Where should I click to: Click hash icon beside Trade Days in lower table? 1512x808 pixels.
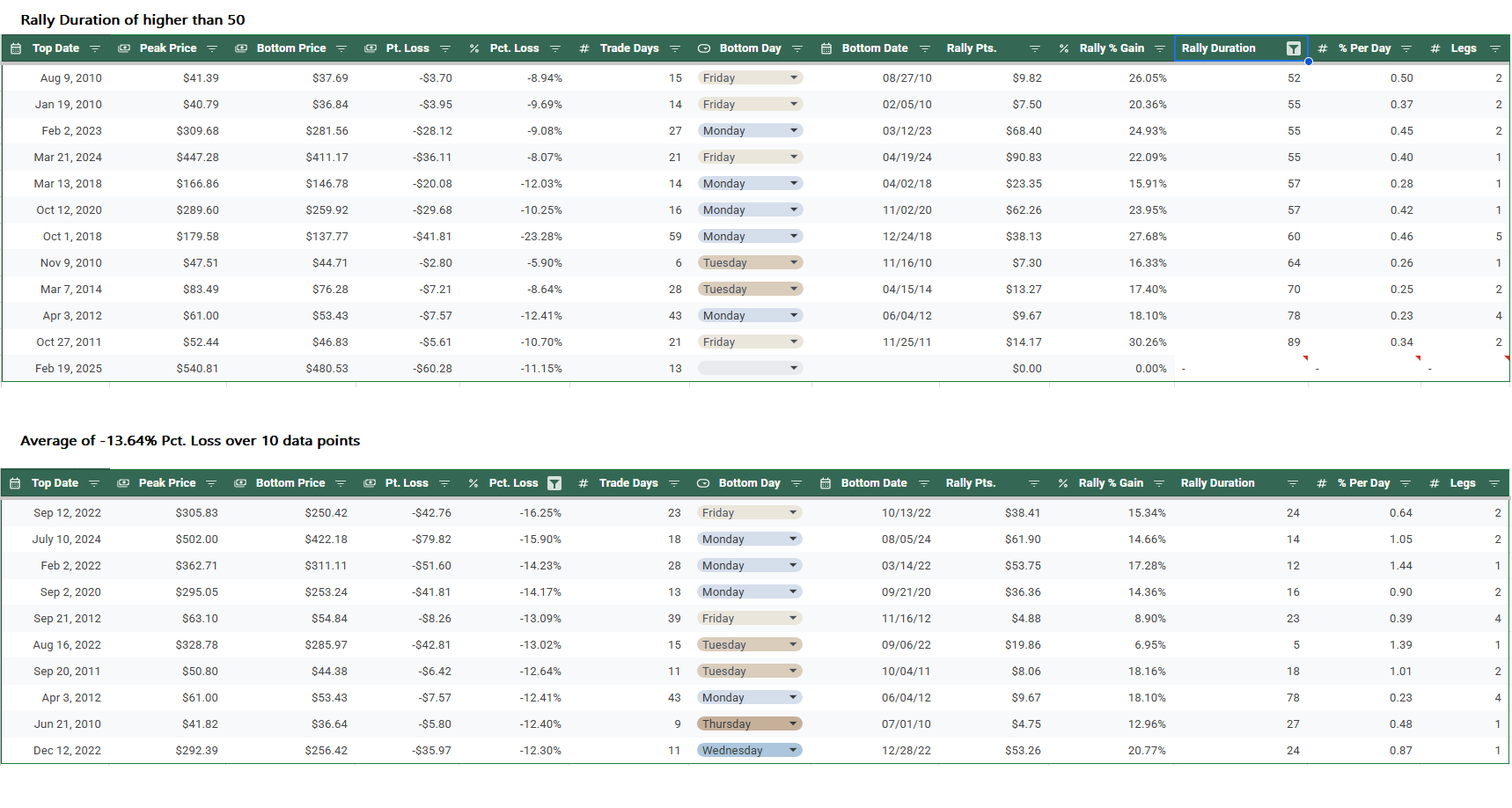(x=583, y=483)
